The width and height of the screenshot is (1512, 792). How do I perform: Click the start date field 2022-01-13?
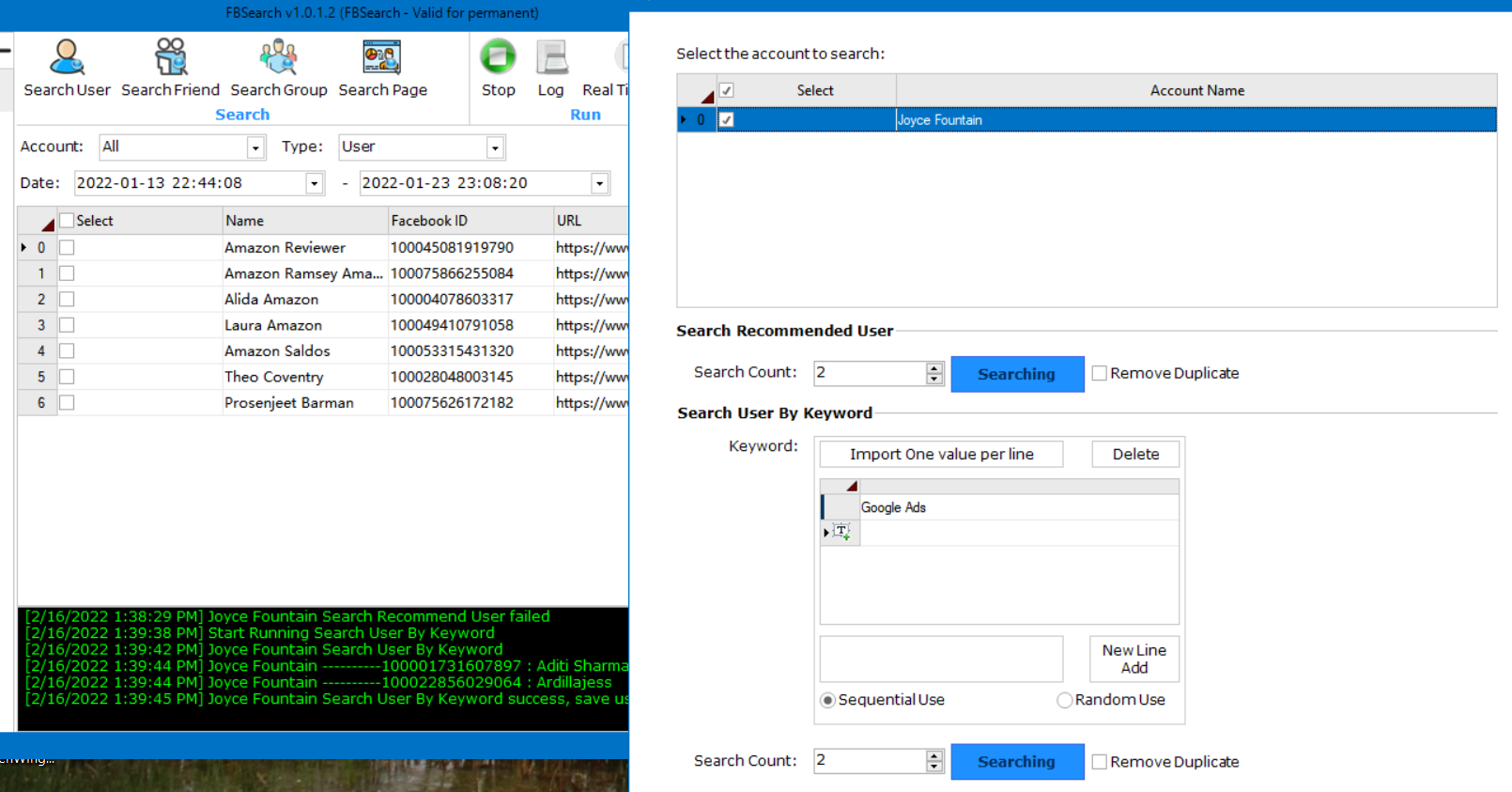(191, 183)
